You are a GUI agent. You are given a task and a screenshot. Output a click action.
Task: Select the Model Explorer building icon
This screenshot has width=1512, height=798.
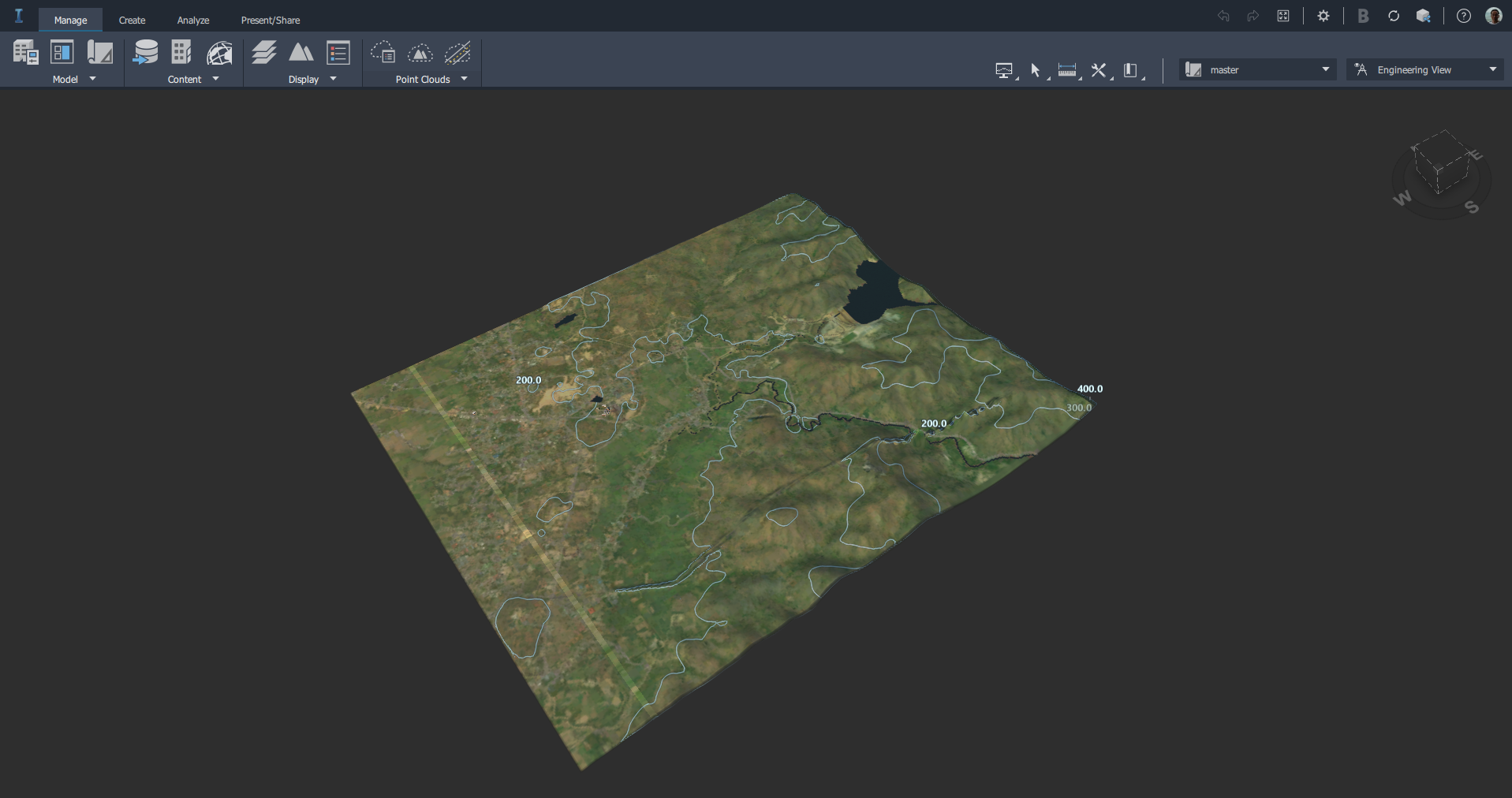(26, 52)
